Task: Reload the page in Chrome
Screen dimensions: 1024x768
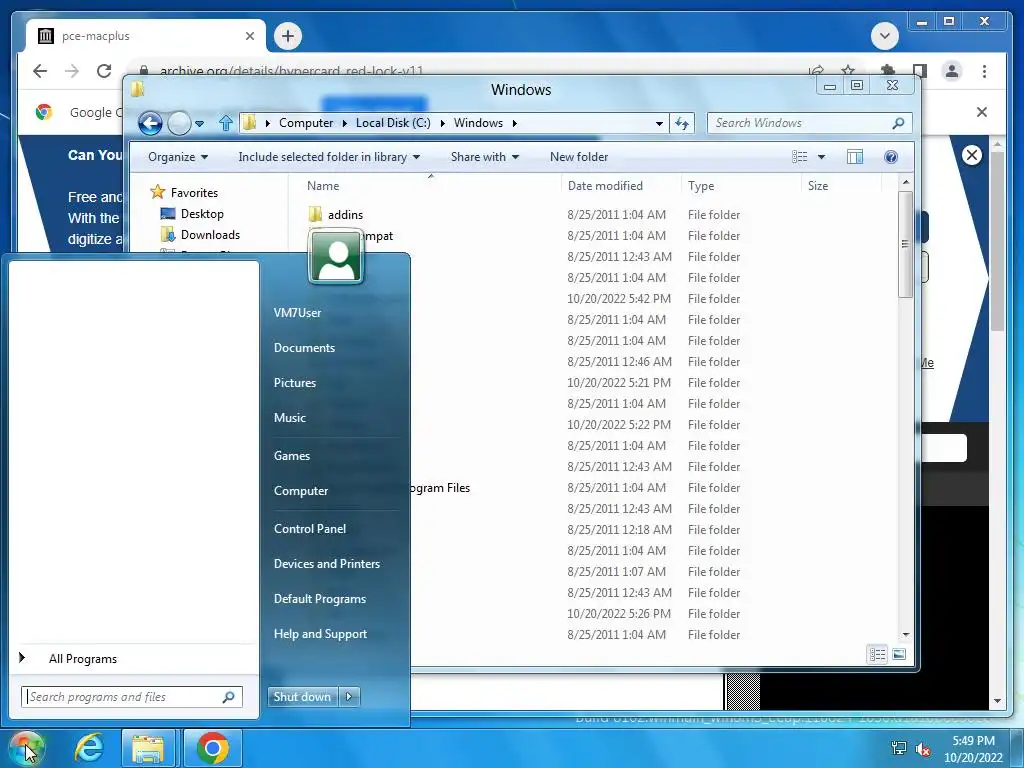Action: (104, 71)
